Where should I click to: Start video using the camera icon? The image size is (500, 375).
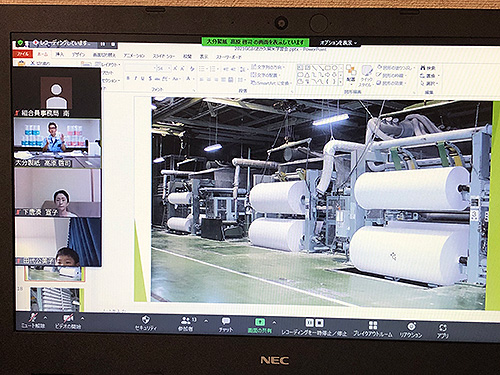coord(68,318)
